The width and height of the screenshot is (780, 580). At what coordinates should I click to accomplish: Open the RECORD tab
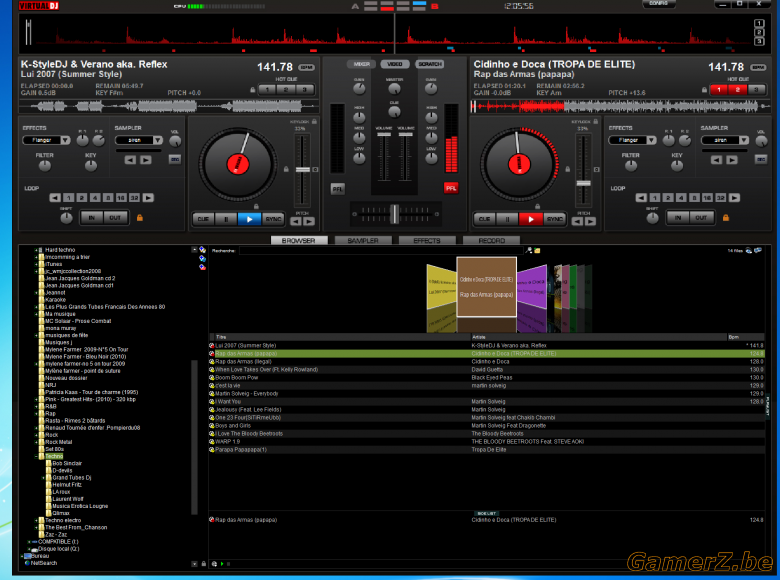(x=491, y=240)
